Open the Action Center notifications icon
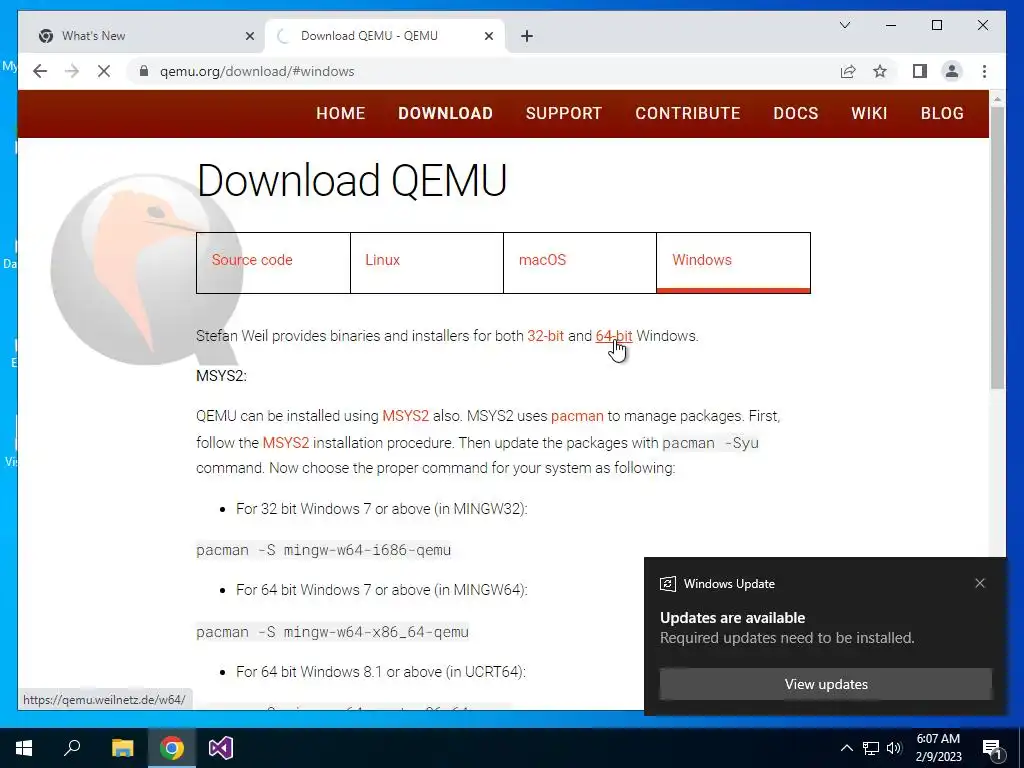1024x768 pixels. click(x=992, y=748)
